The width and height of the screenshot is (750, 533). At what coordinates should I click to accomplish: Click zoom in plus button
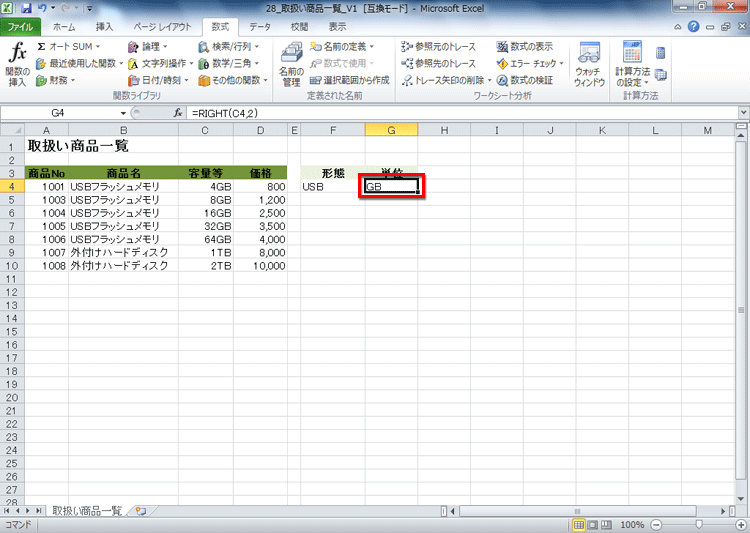(x=741, y=525)
